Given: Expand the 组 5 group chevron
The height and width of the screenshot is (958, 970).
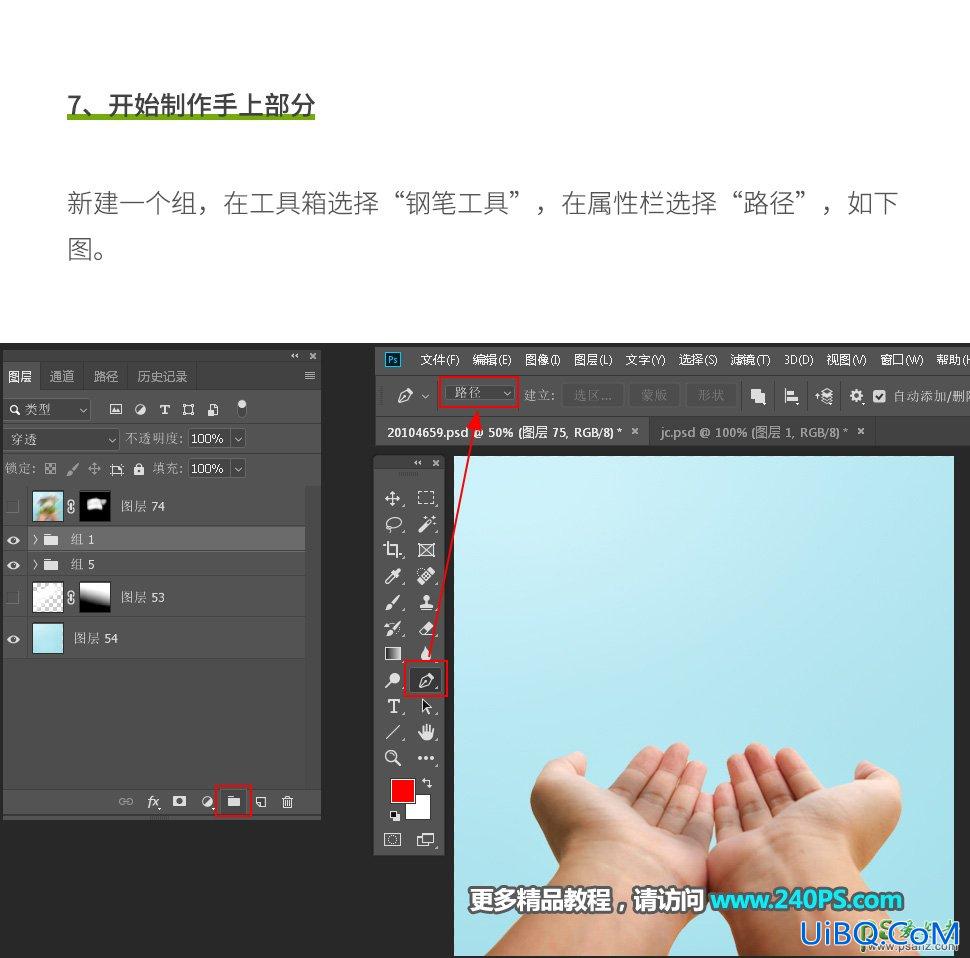Looking at the screenshot, I should (x=35, y=565).
